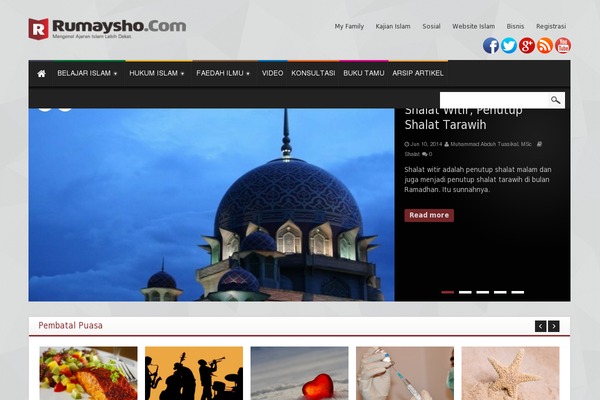This screenshot has width=600, height=400.
Task: Go to home via house icon
Action: click(x=41, y=73)
